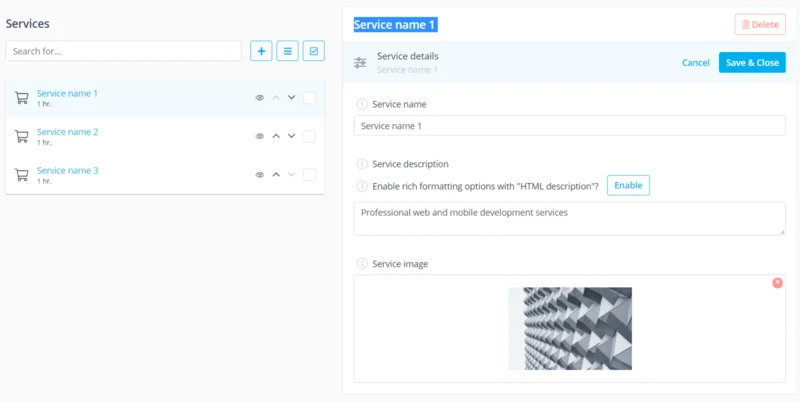Move Service name 1 down with arrow
The width and height of the screenshot is (800, 401).
click(291, 98)
